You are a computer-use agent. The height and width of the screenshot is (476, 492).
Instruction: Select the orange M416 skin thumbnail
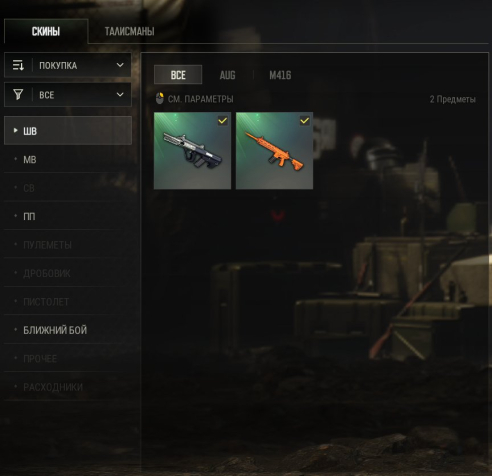point(274,151)
